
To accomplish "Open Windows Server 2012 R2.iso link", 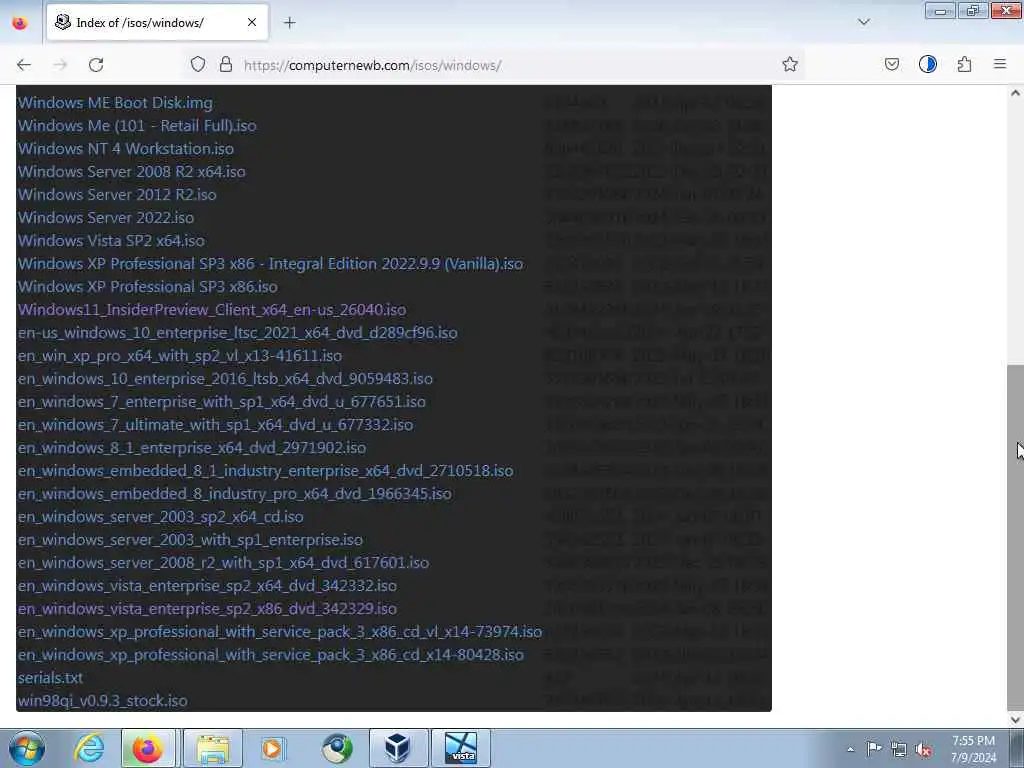I will (x=117, y=195).
